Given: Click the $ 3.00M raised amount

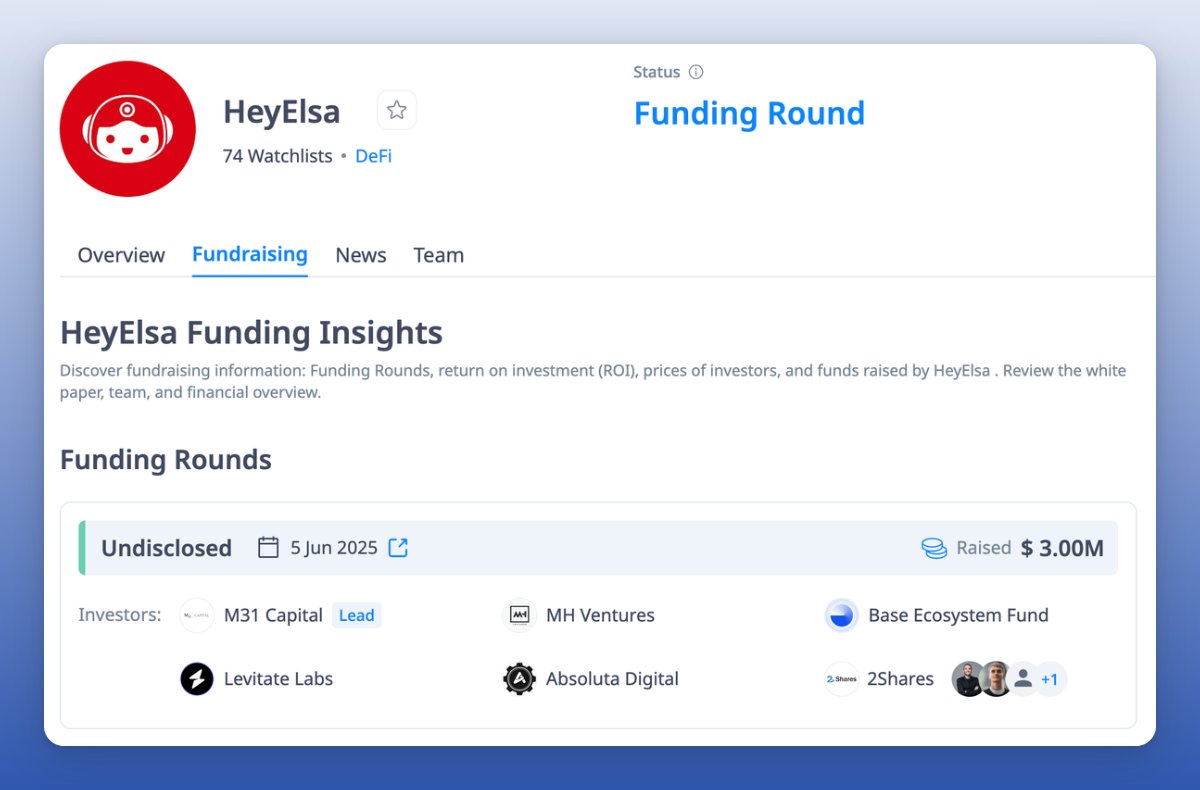Looking at the screenshot, I should click(1062, 548).
